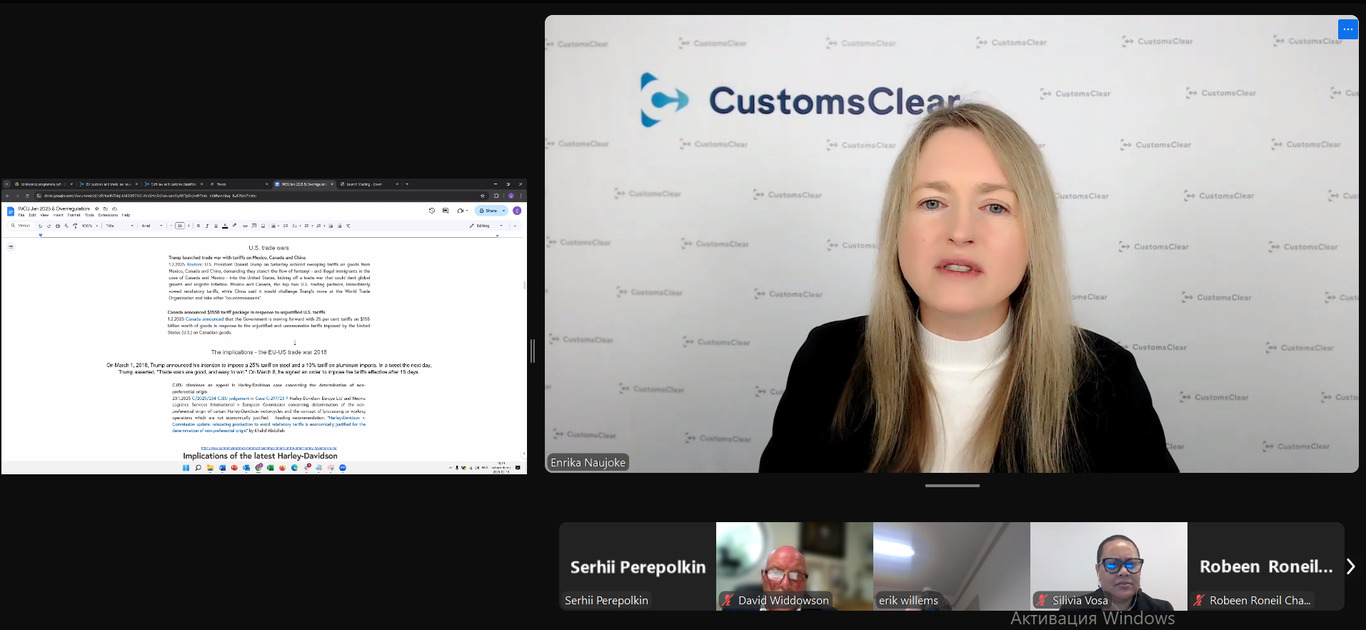This screenshot has width=1366, height=630.
Task: Collapse the Docs toolbar with the chevron
Action: (x=515, y=226)
